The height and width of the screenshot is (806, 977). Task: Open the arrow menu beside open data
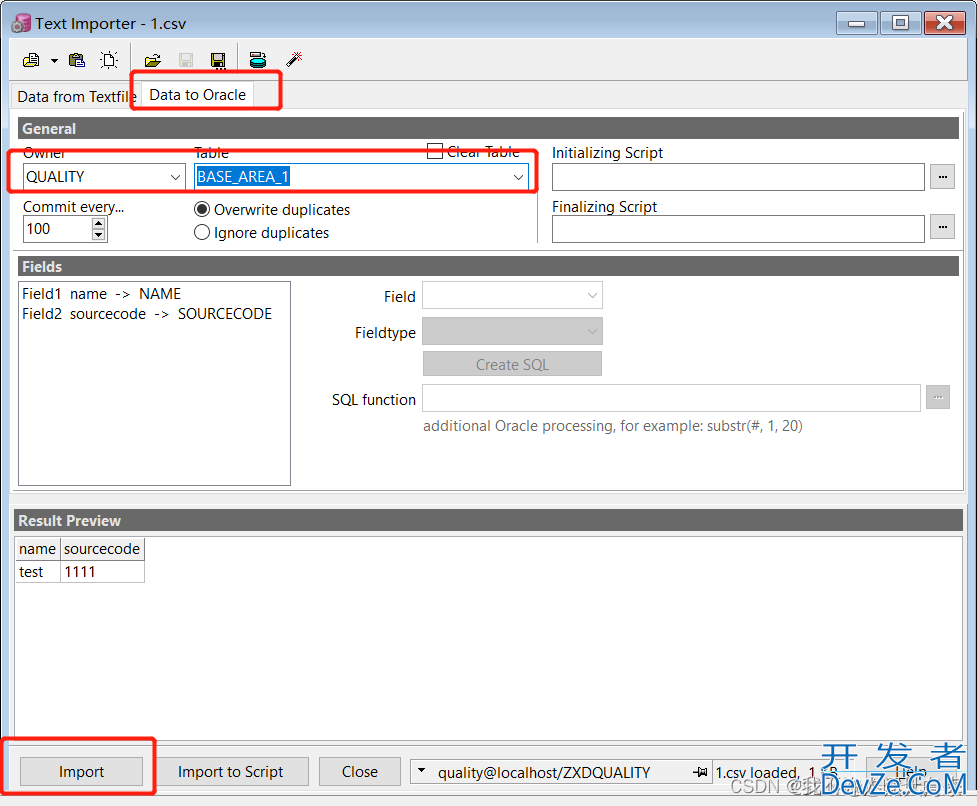54,60
